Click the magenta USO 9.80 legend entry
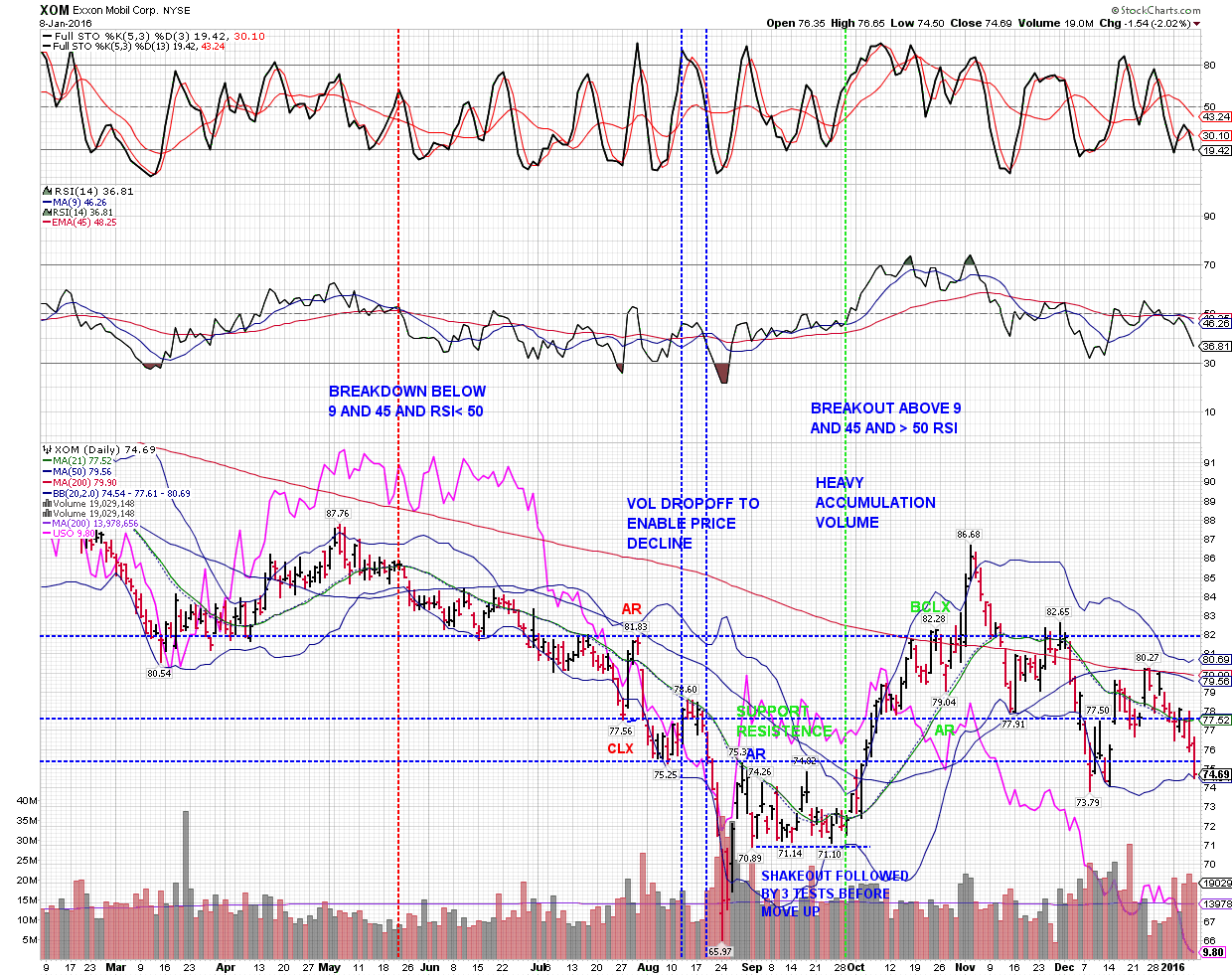This screenshot has height=976, width=1232. point(75,534)
